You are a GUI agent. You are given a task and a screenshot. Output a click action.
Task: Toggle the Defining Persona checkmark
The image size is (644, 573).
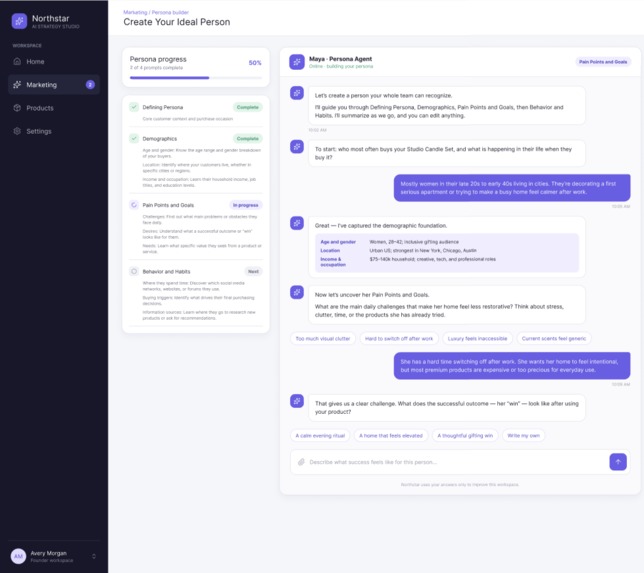point(134,107)
